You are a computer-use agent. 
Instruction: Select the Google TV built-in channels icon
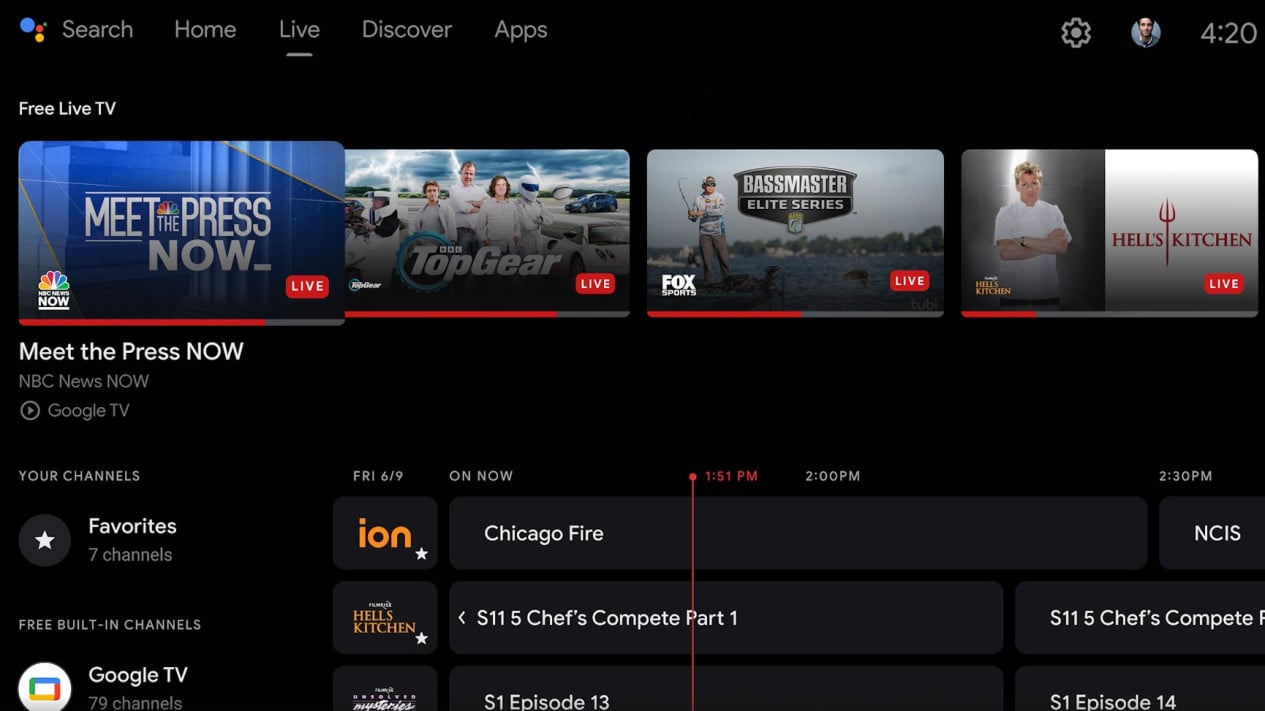point(44,687)
